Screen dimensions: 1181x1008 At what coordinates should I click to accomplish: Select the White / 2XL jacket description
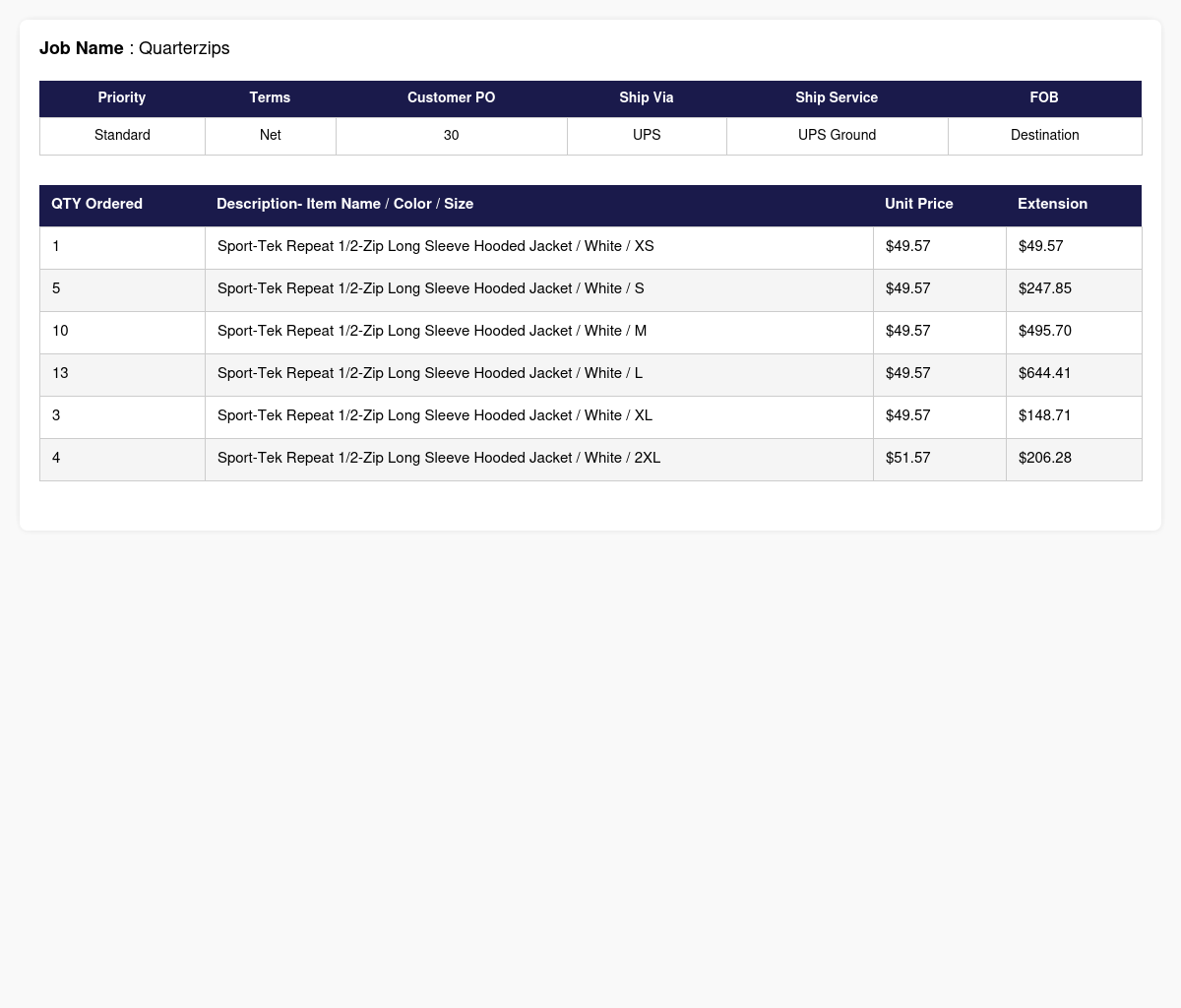pos(539,459)
